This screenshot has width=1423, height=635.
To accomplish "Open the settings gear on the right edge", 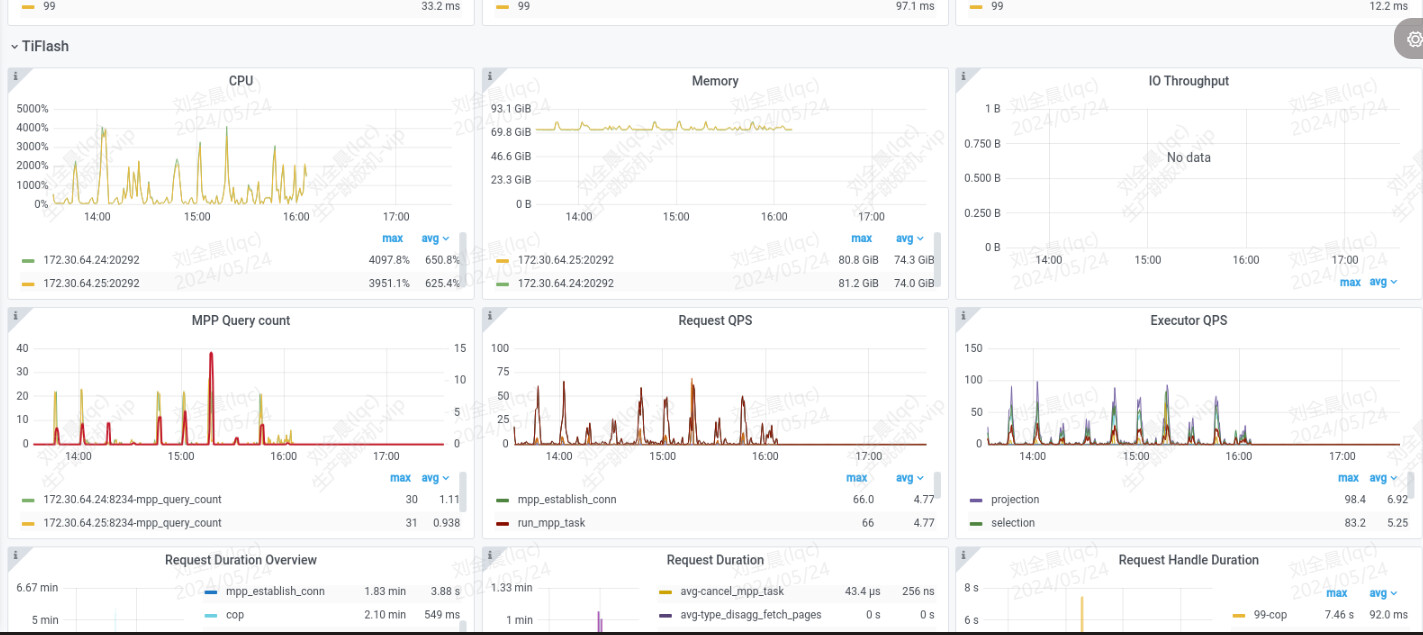I will [x=1413, y=39].
